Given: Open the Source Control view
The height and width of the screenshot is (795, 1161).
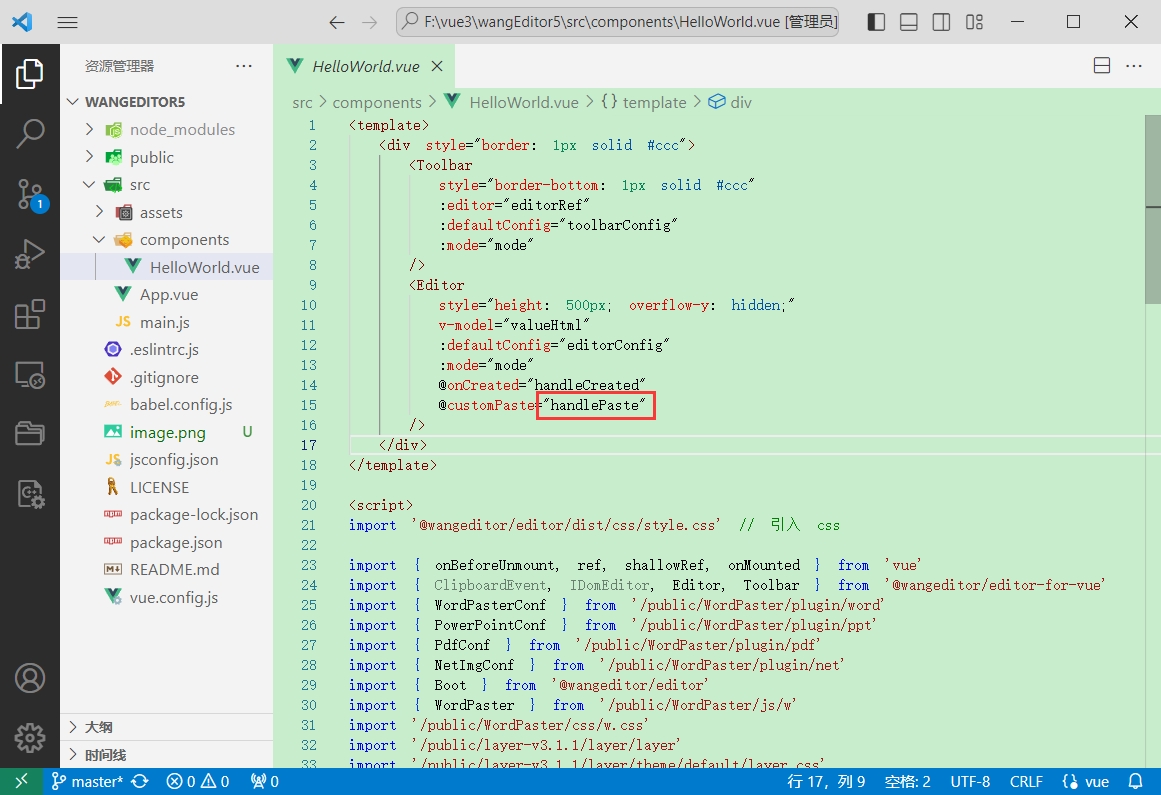Looking at the screenshot, I should pos(30,194).
